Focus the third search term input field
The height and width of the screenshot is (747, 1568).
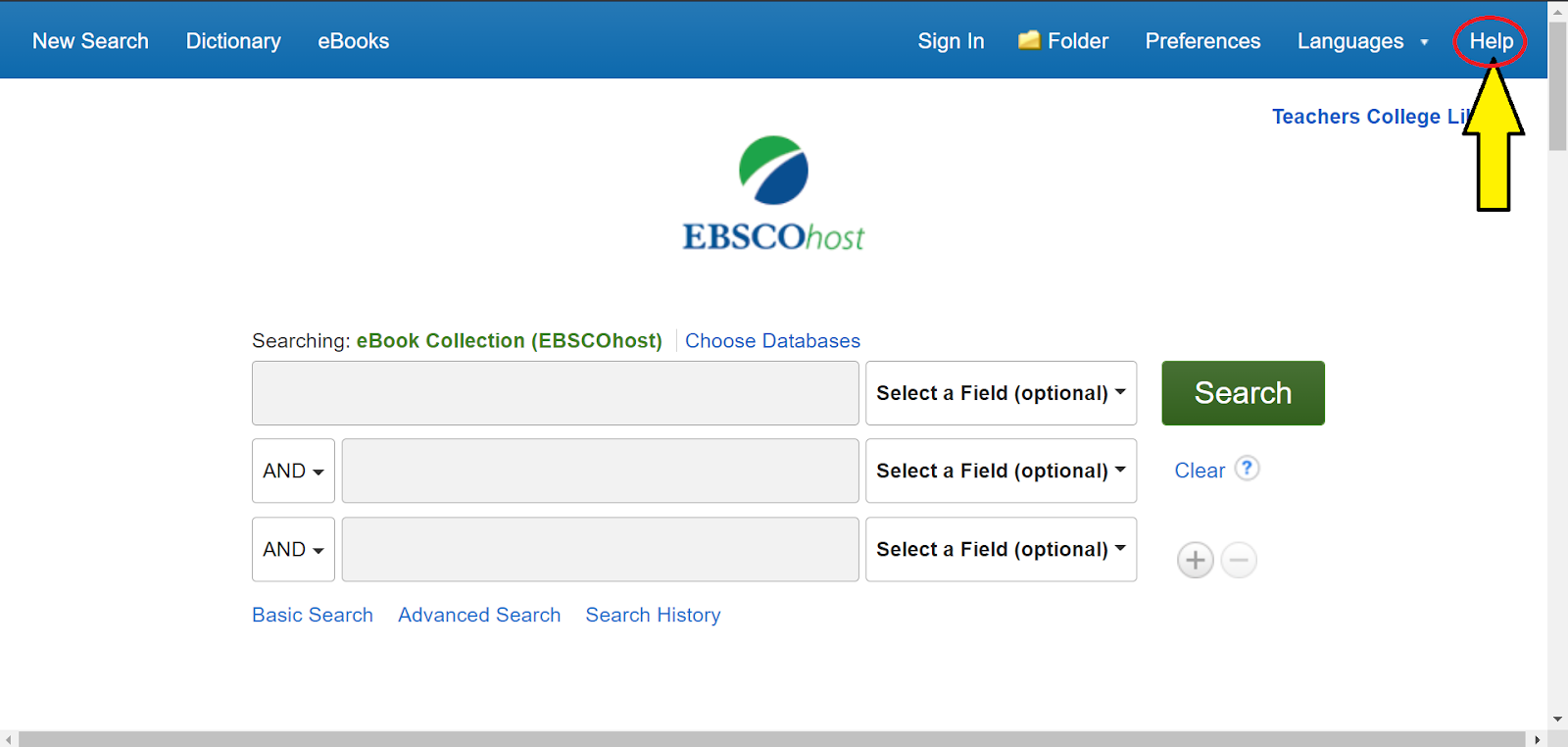point(600,549)
